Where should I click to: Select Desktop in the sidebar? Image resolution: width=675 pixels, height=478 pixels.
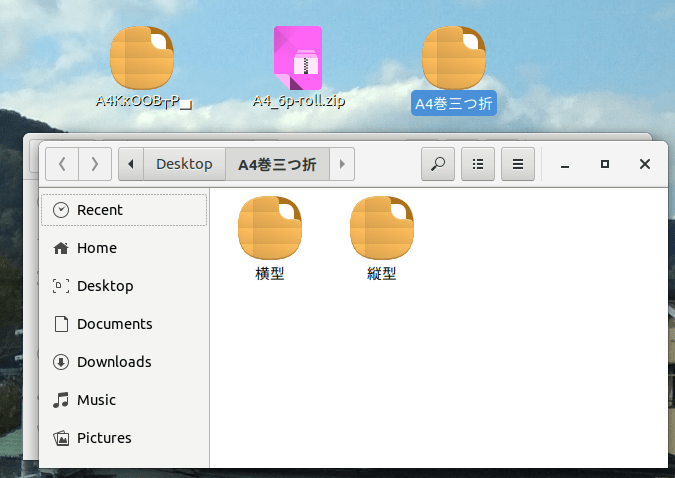coord(124,286)
